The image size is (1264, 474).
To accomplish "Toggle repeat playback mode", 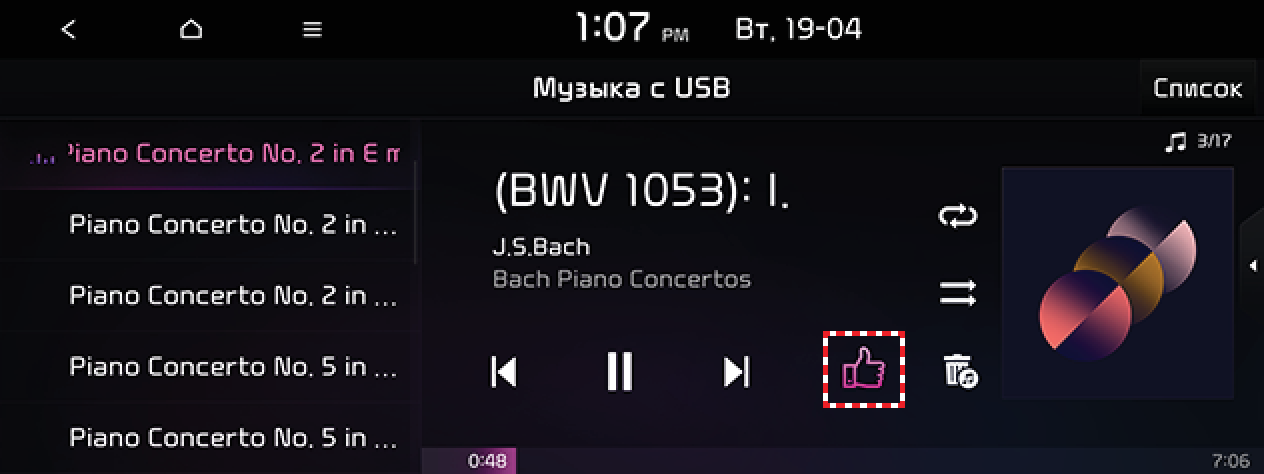I will pyautogui.click(x=957, y=215).
